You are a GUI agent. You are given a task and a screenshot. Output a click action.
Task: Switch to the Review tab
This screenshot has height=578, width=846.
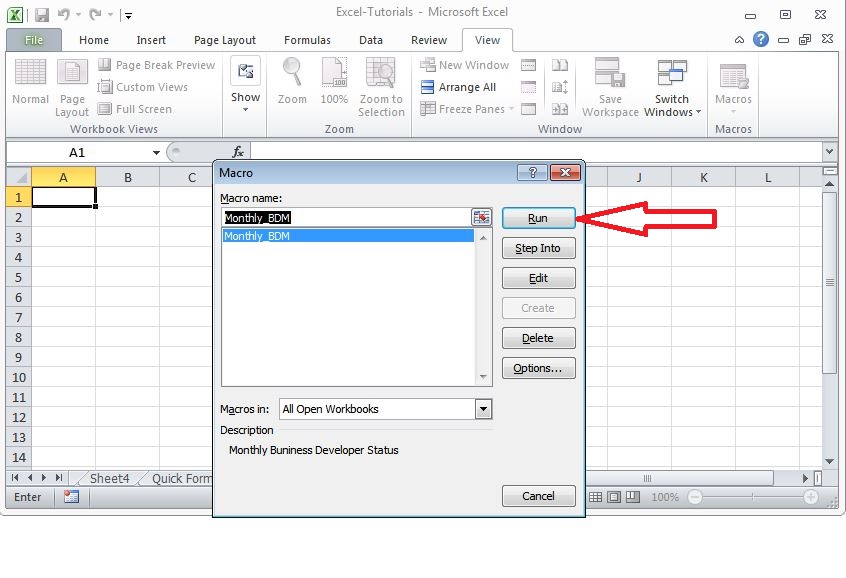click(x=429, y=40)
